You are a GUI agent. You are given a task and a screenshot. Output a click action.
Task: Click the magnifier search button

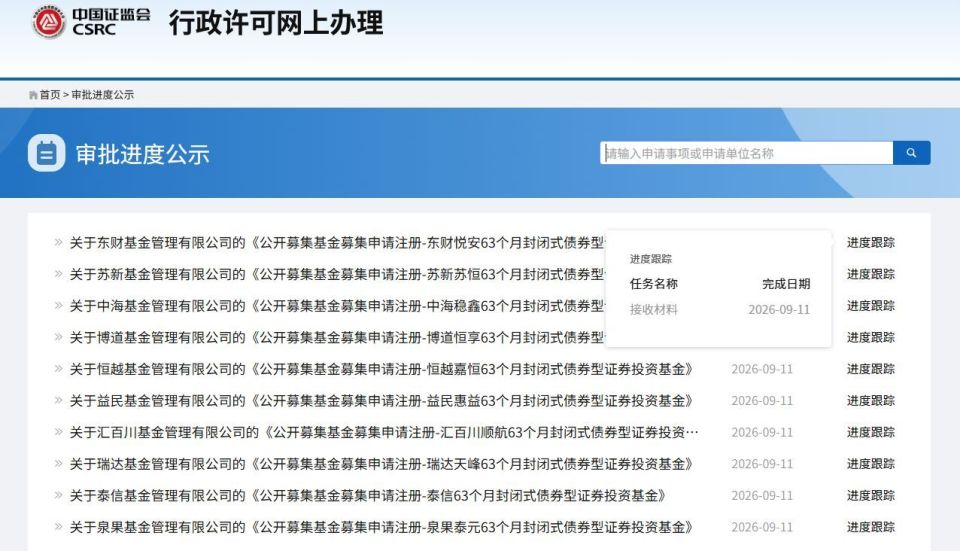[x=912, y=153]
